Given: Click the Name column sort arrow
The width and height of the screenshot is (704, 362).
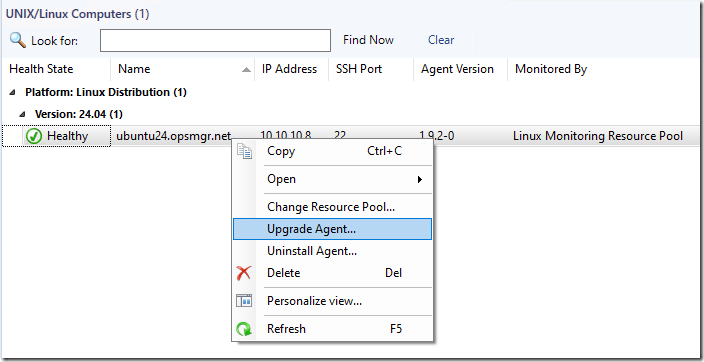Looking at the screenshot, I should 246,70.
